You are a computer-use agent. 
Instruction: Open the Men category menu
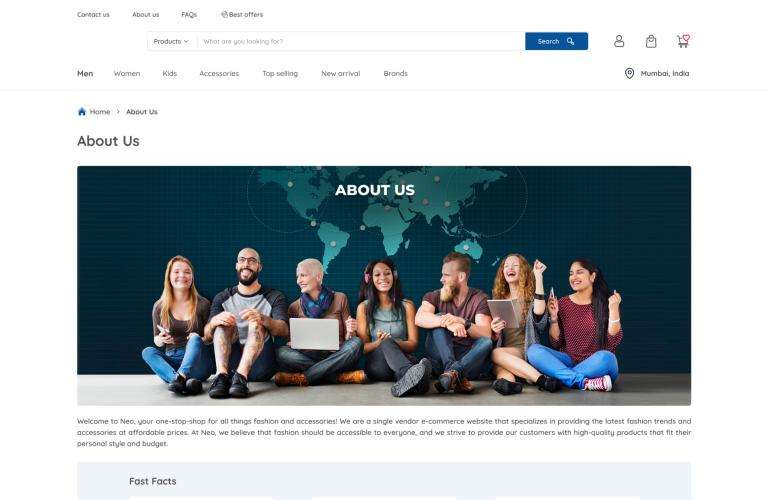point(85,73)
